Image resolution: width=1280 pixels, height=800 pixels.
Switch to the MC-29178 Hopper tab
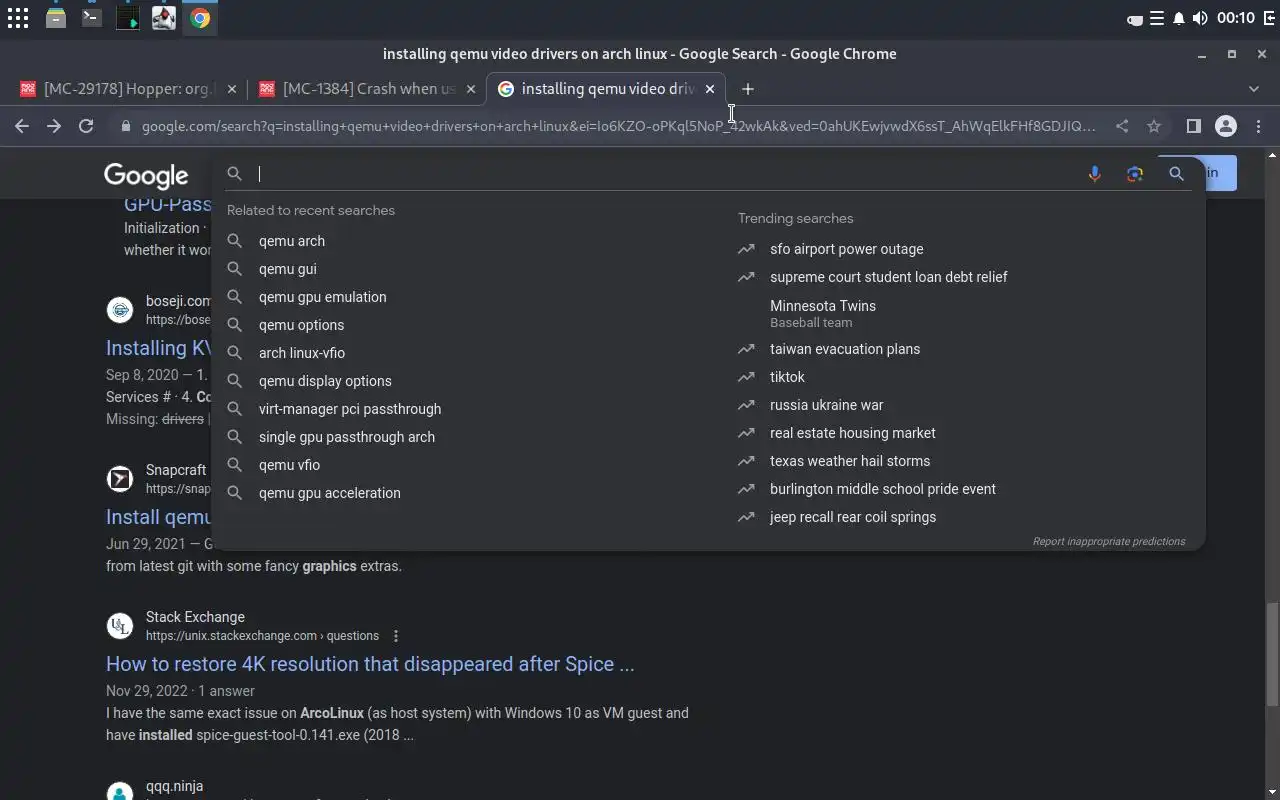pos(128,89)
